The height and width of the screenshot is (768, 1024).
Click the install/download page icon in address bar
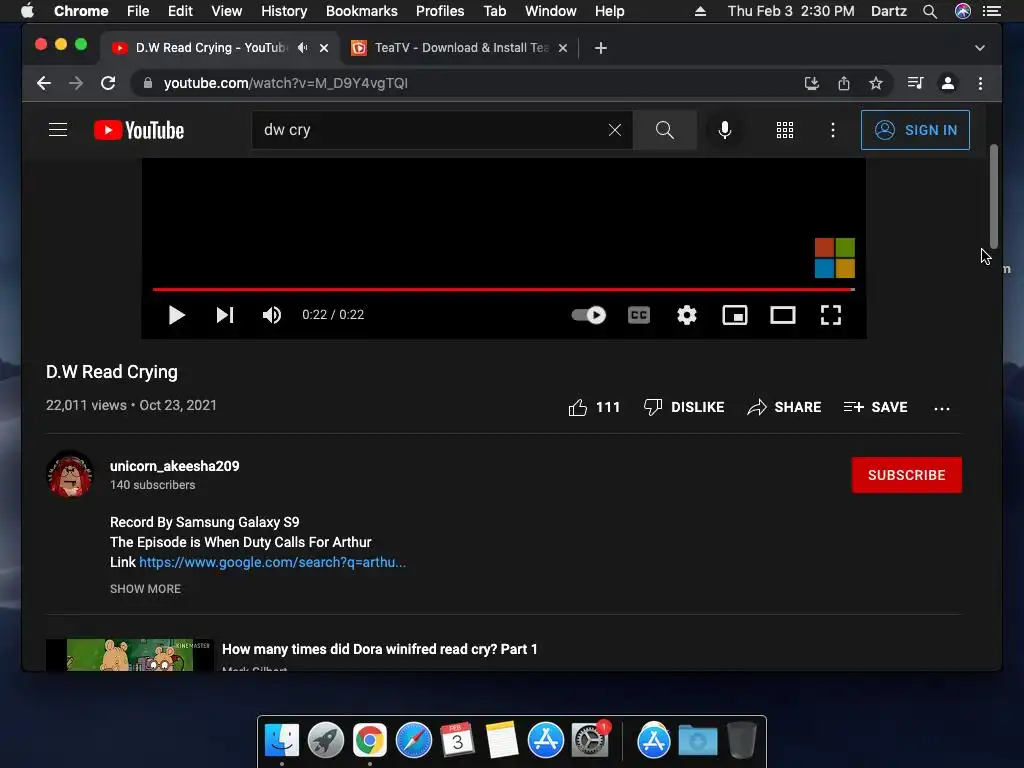(812, 83)
